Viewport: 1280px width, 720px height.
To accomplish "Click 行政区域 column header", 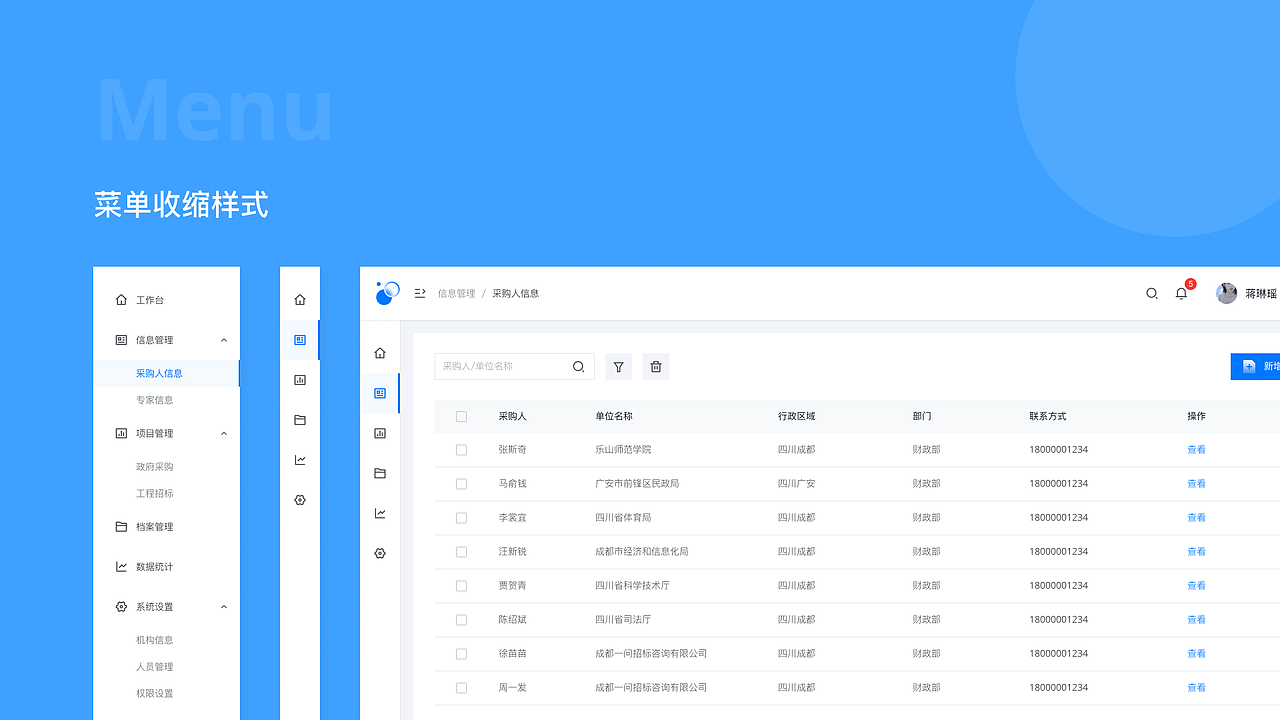I will tap(797, 416).
